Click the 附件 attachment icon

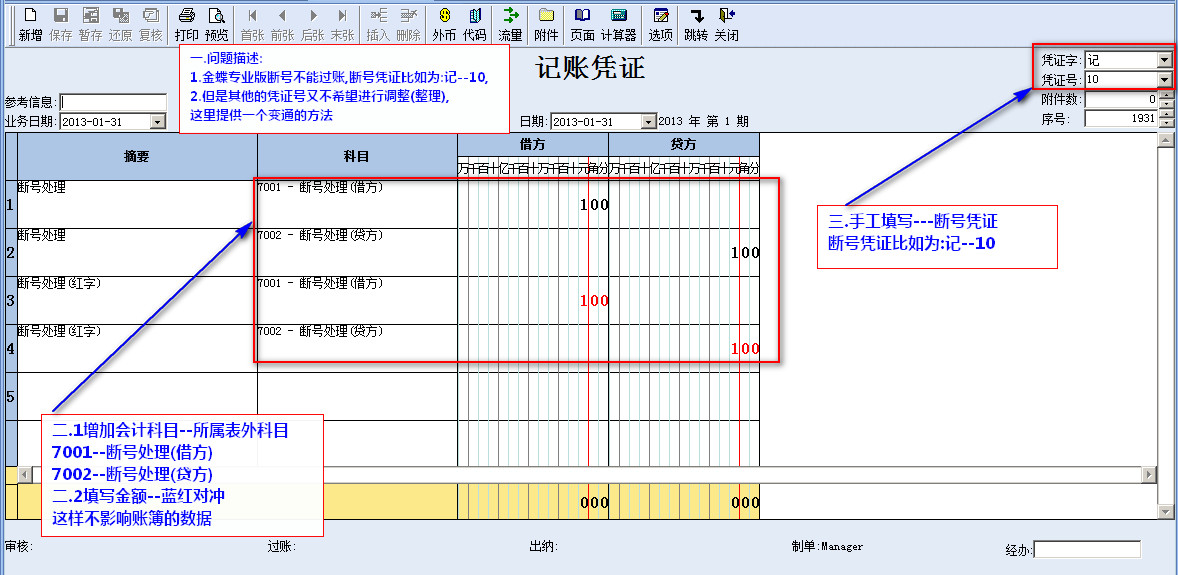pos(546,24)
